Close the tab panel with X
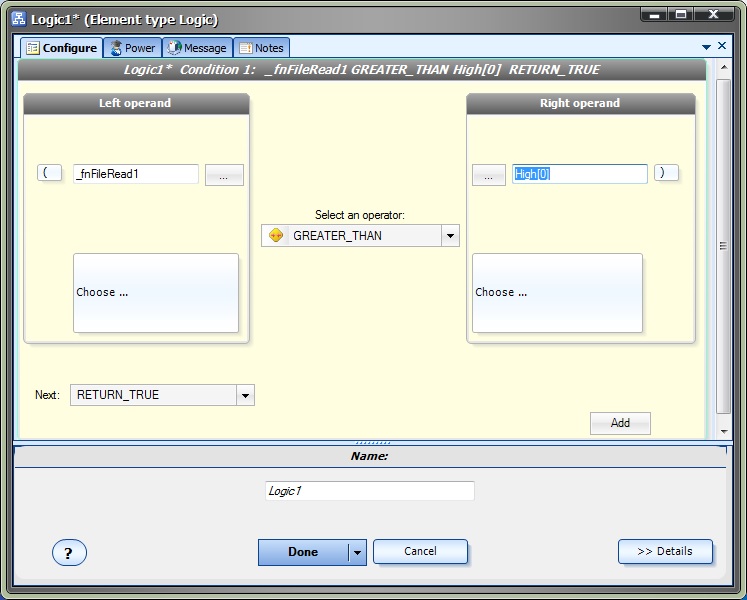The image size is (747, 600). click(722, 46)
